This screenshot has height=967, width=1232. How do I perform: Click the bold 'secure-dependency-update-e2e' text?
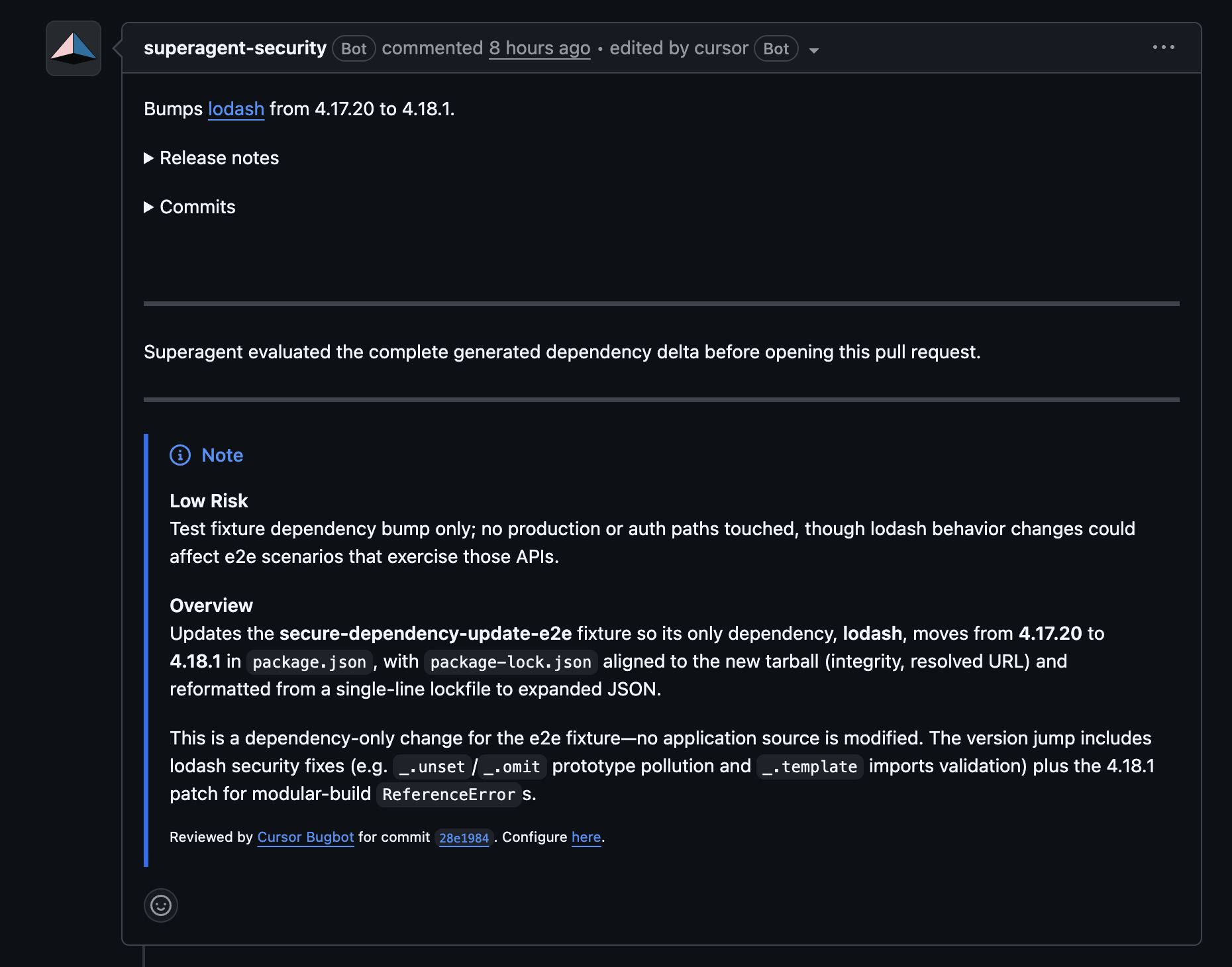425,633
